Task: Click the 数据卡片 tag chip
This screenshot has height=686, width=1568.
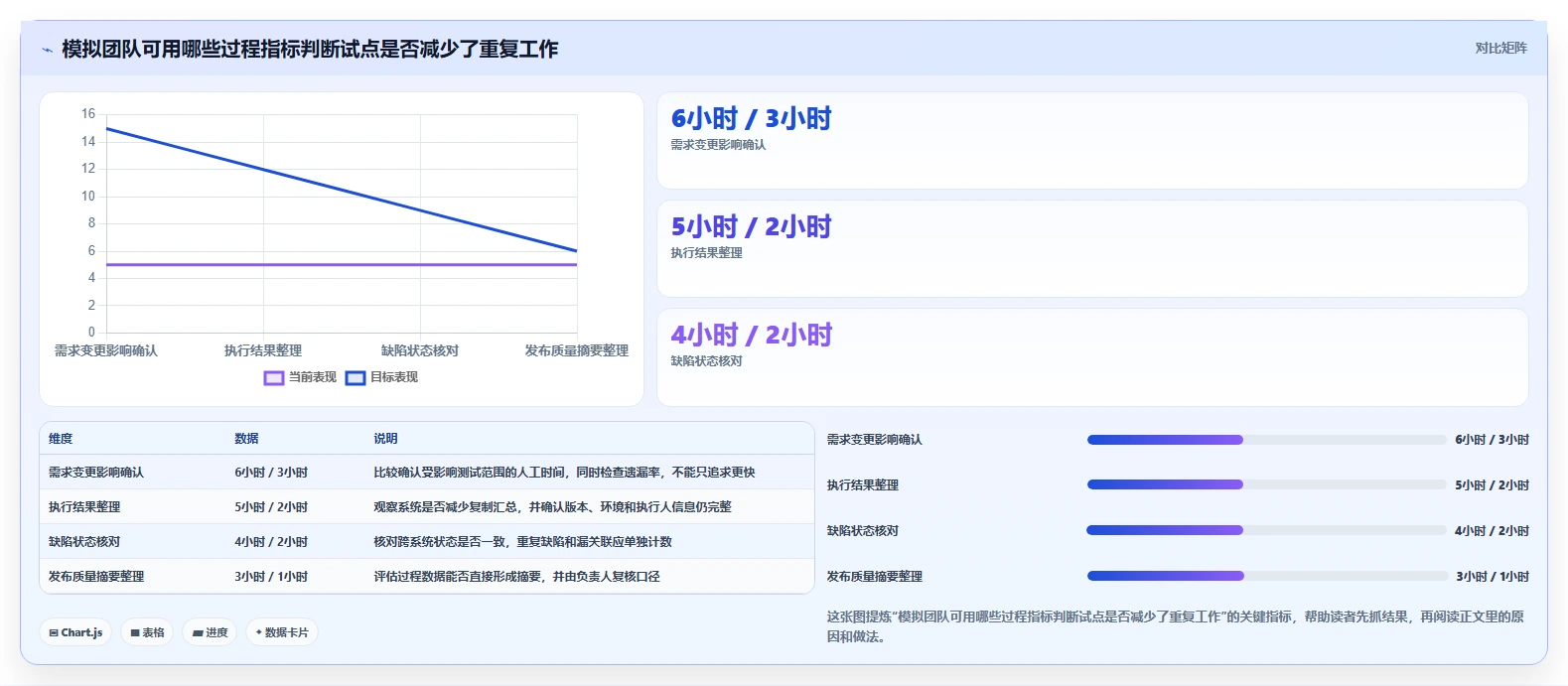Action: click(x=282, y=632)
